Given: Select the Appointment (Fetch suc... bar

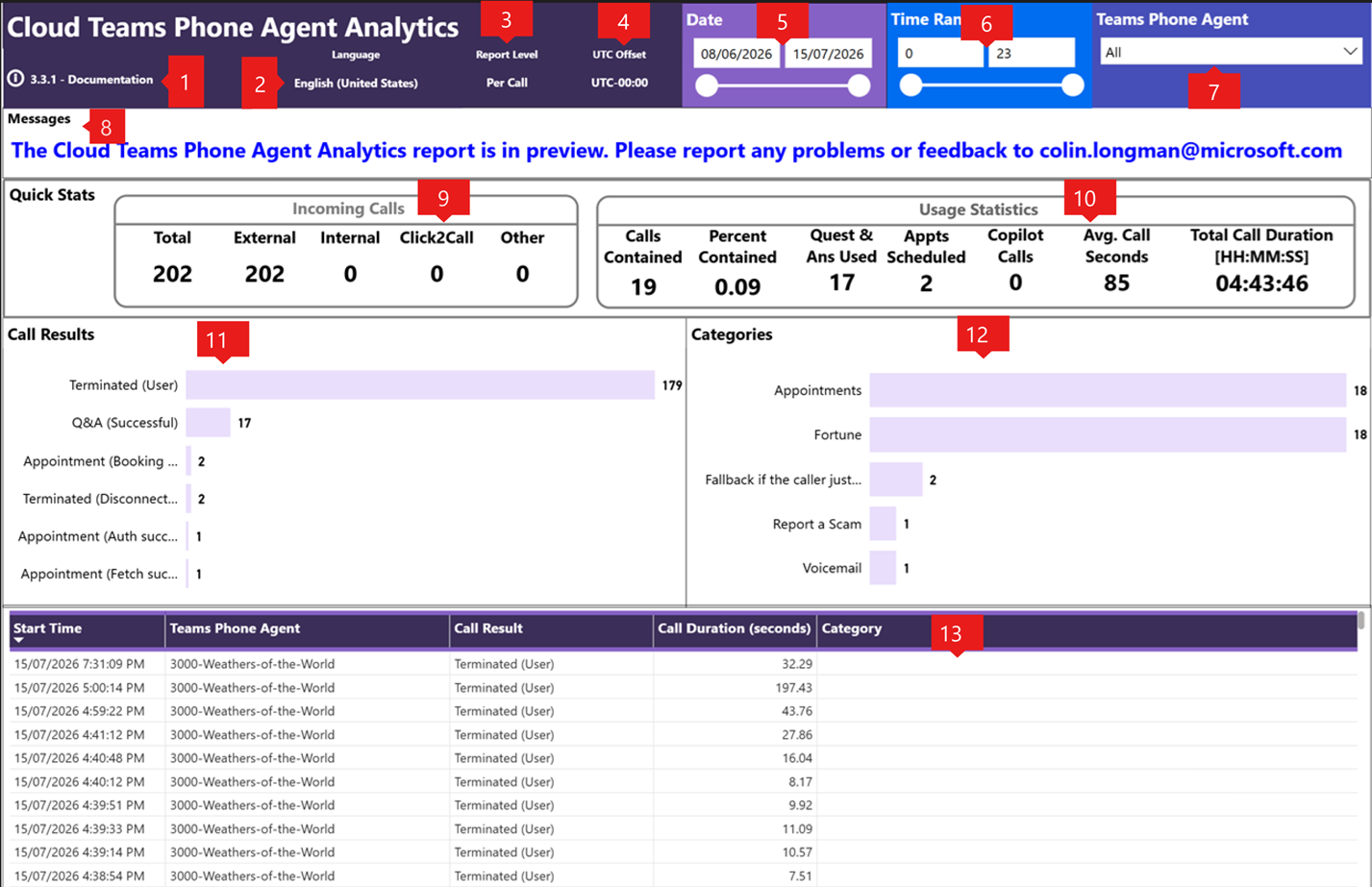Looking at the screenshot, I should click(188, 574).
